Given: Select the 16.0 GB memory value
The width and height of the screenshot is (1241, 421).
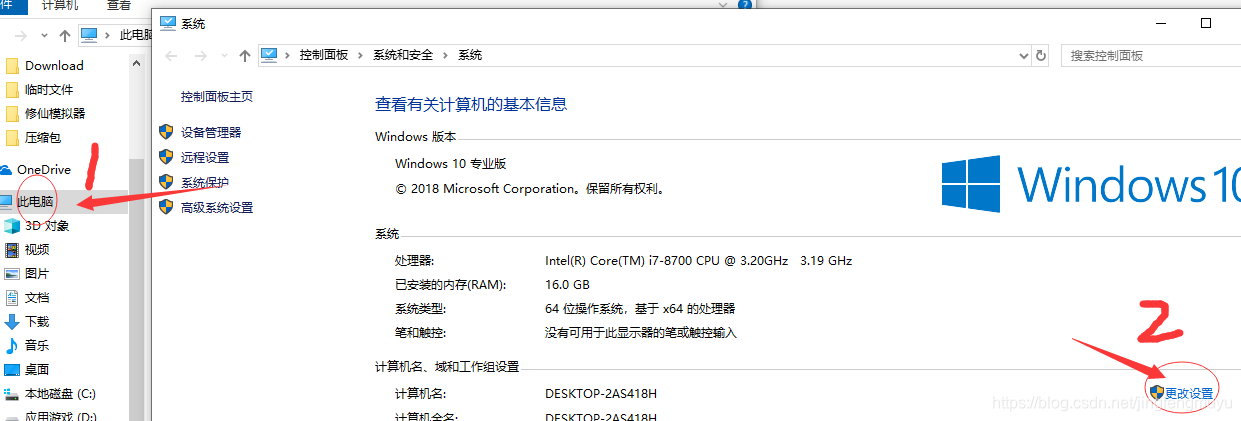Looking at the screenshot, I should click(x=568, y=284).
